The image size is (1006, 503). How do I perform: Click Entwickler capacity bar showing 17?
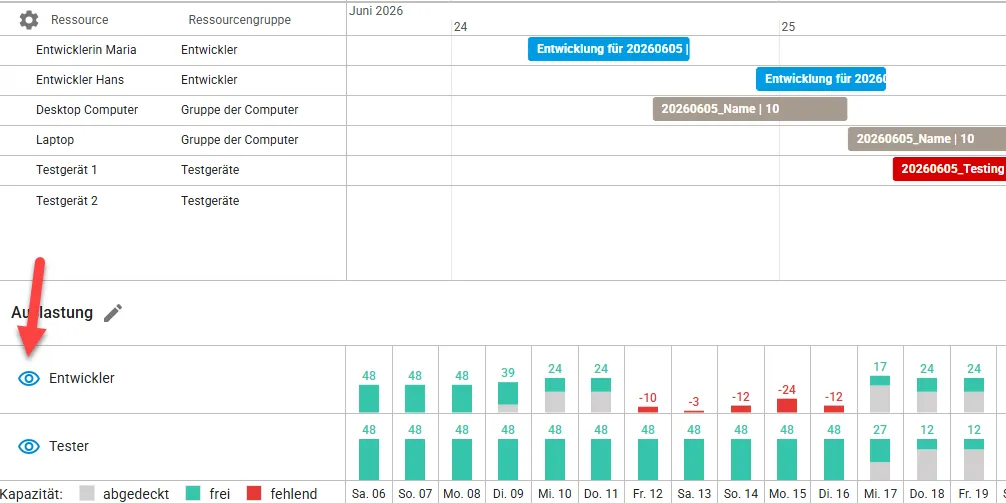coord(880,394)
